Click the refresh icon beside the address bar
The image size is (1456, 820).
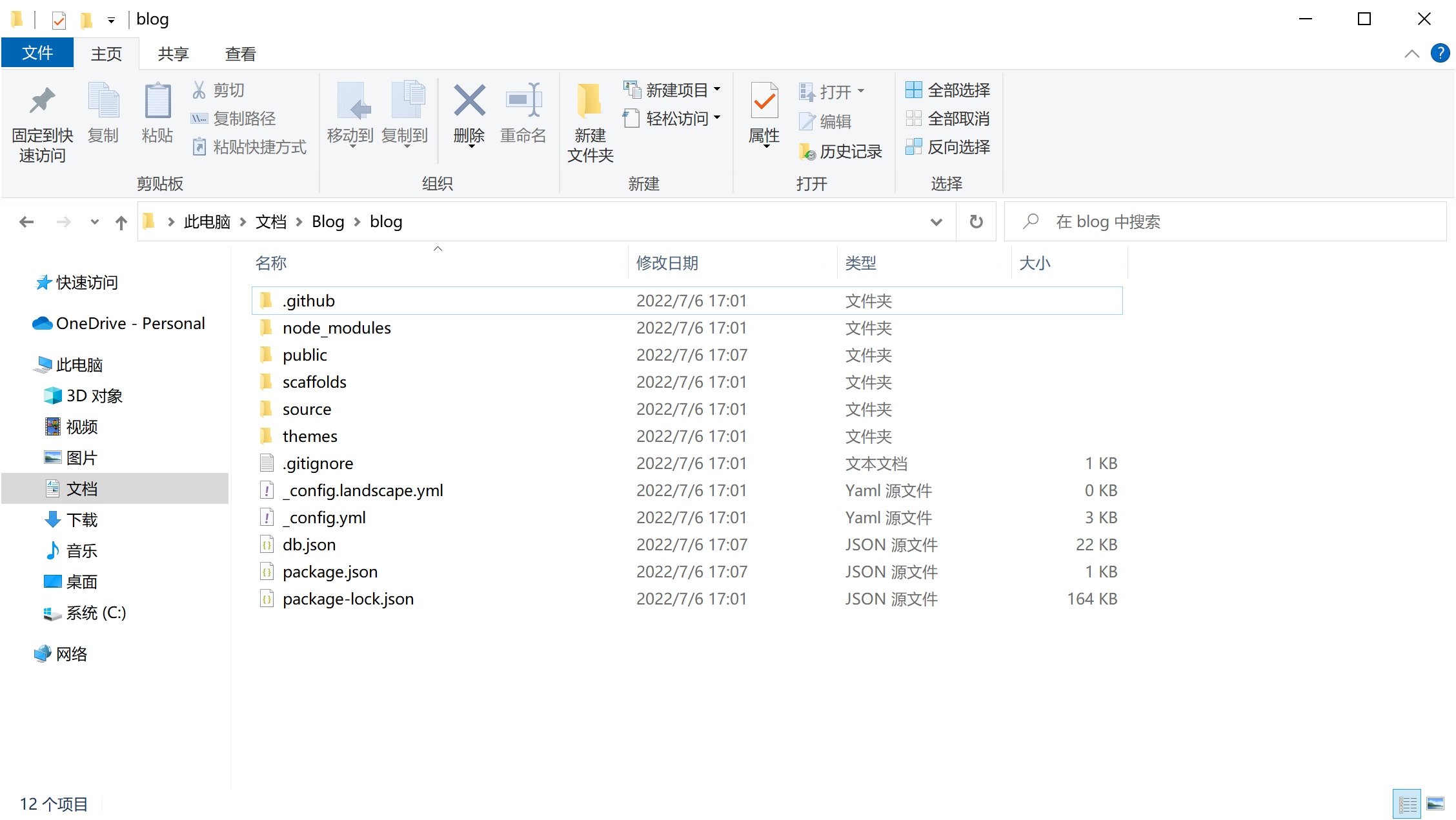976,222
